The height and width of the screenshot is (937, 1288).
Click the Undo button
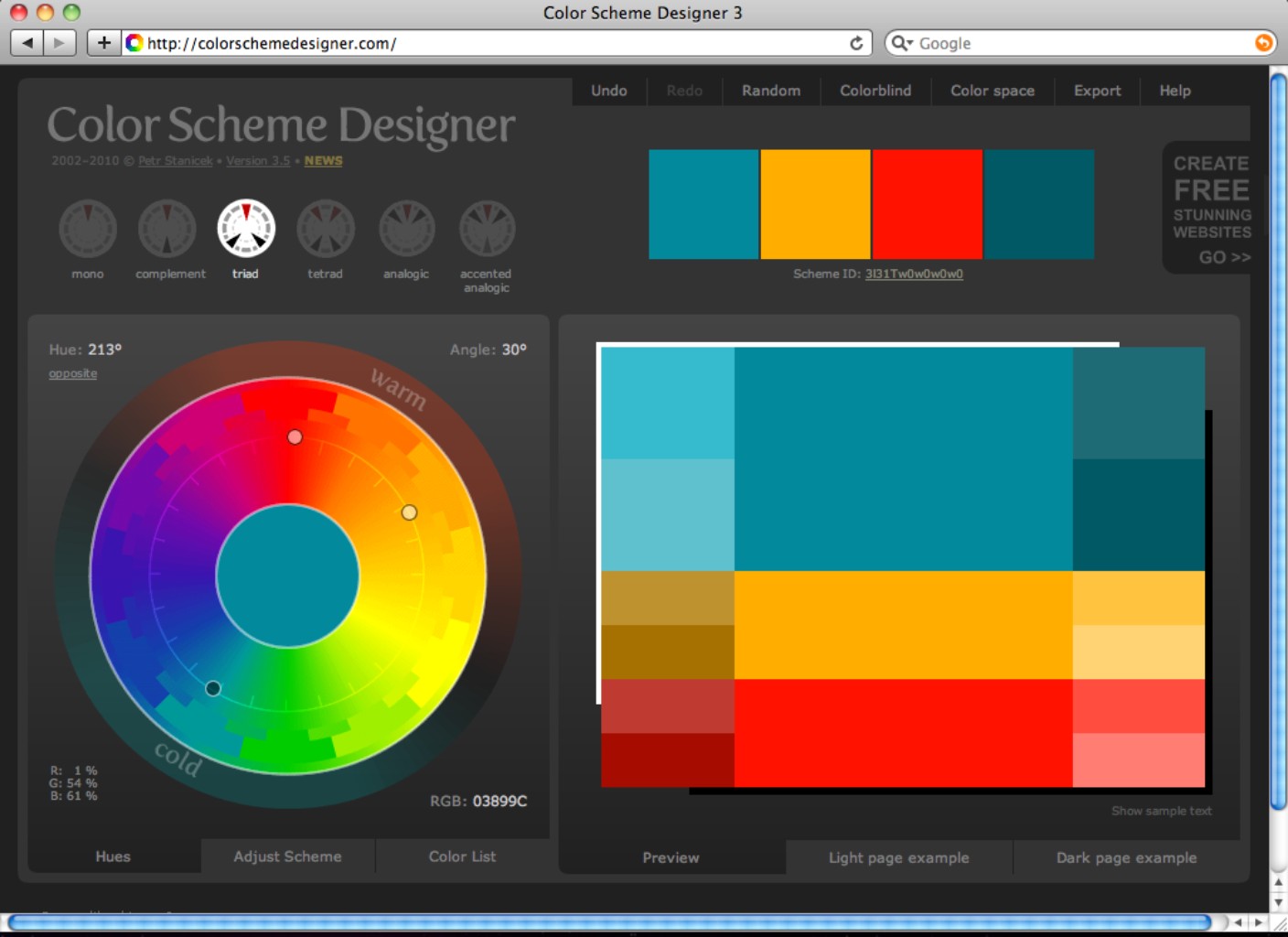tap(608, 91)
